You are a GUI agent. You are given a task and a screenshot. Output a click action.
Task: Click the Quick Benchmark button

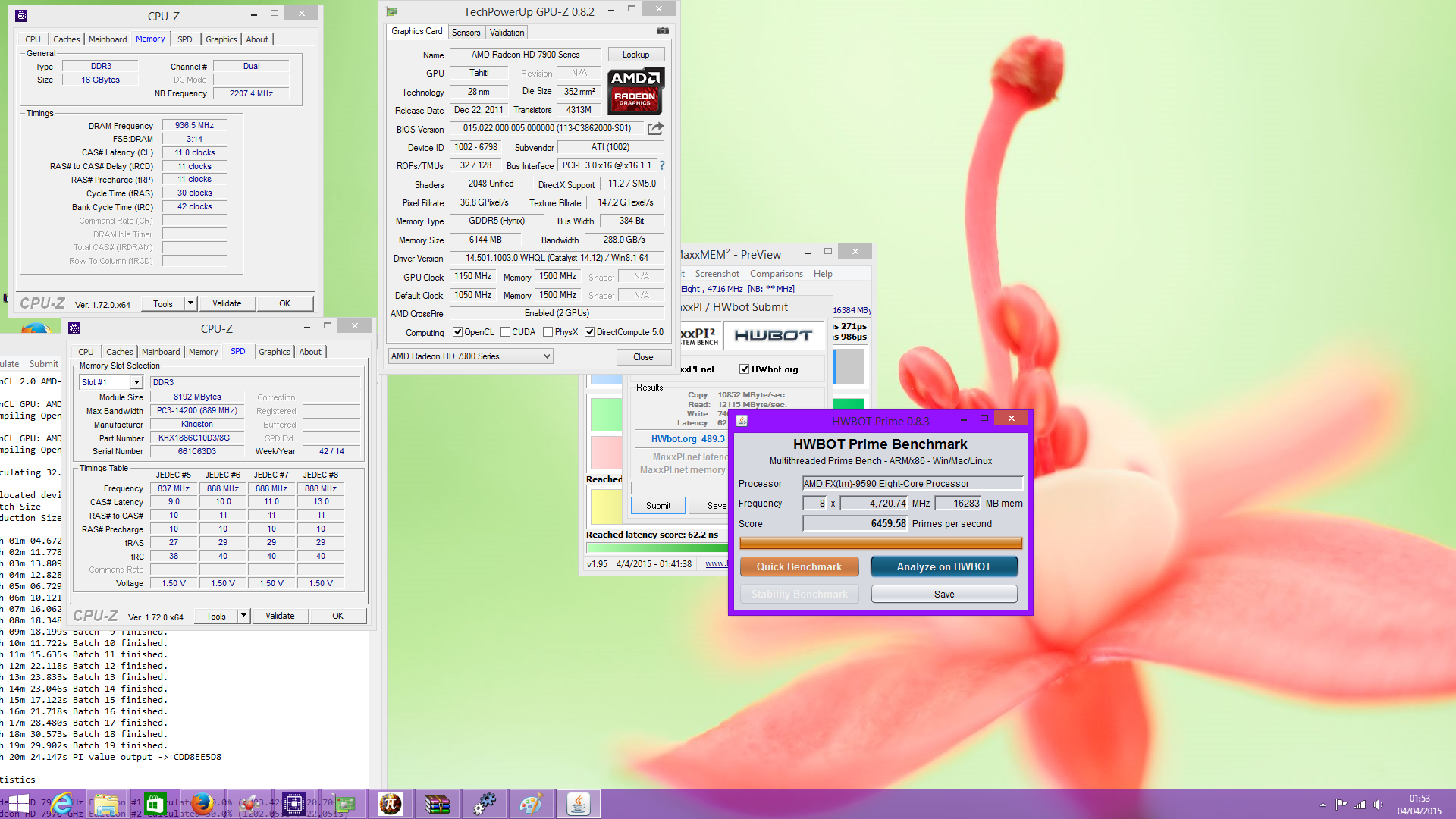[799, 566]
